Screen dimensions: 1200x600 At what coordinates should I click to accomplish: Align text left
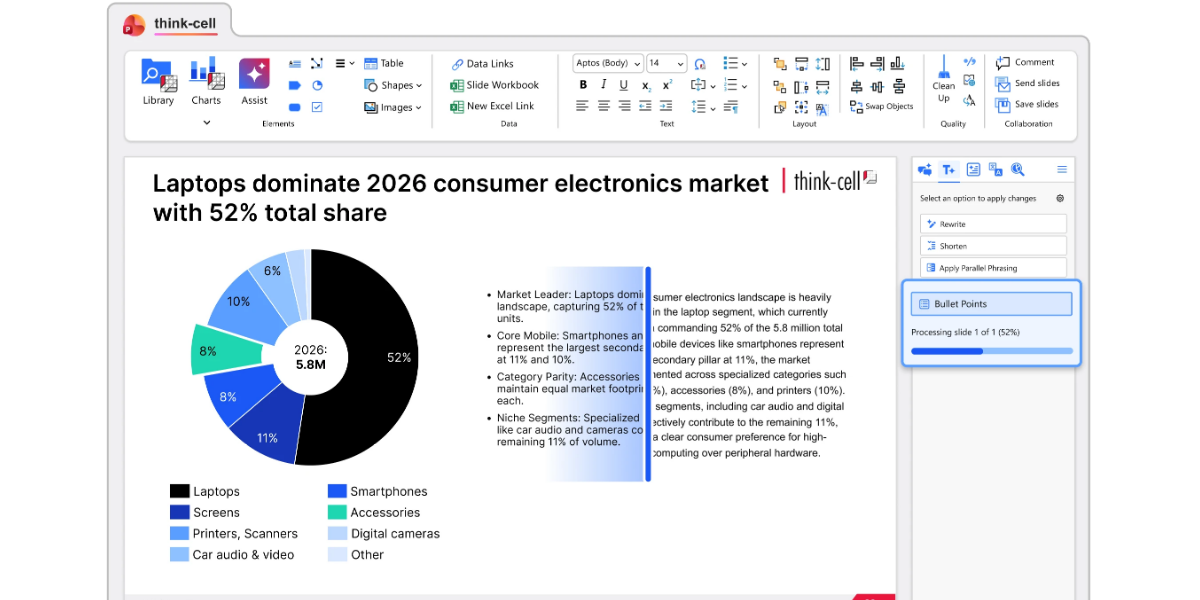click(583, 106)
